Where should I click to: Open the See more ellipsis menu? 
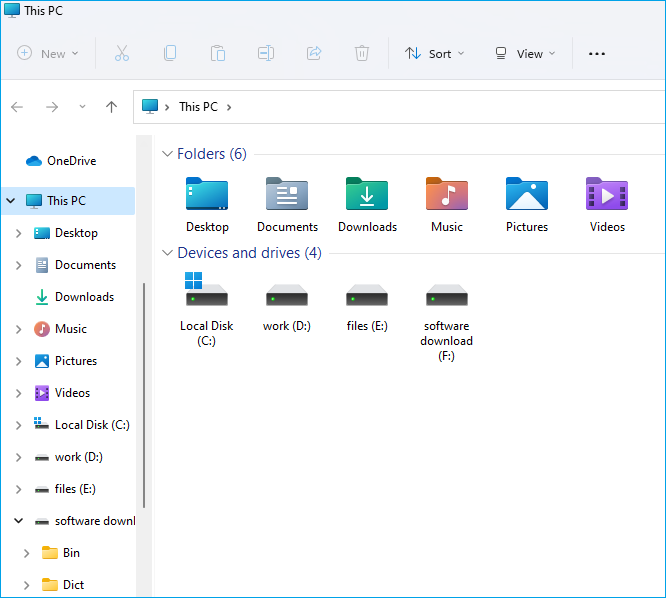click(x=597, y=54)
